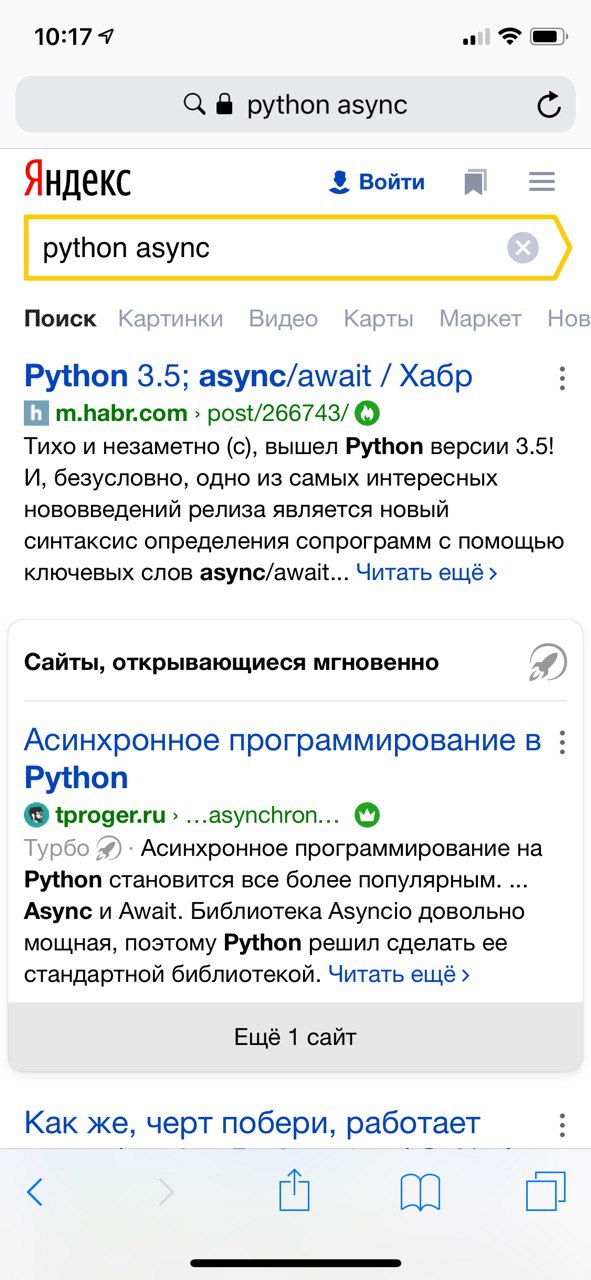Open Асинхронное программирование в Python result
591x1280 pixels.
coord(283,759)
